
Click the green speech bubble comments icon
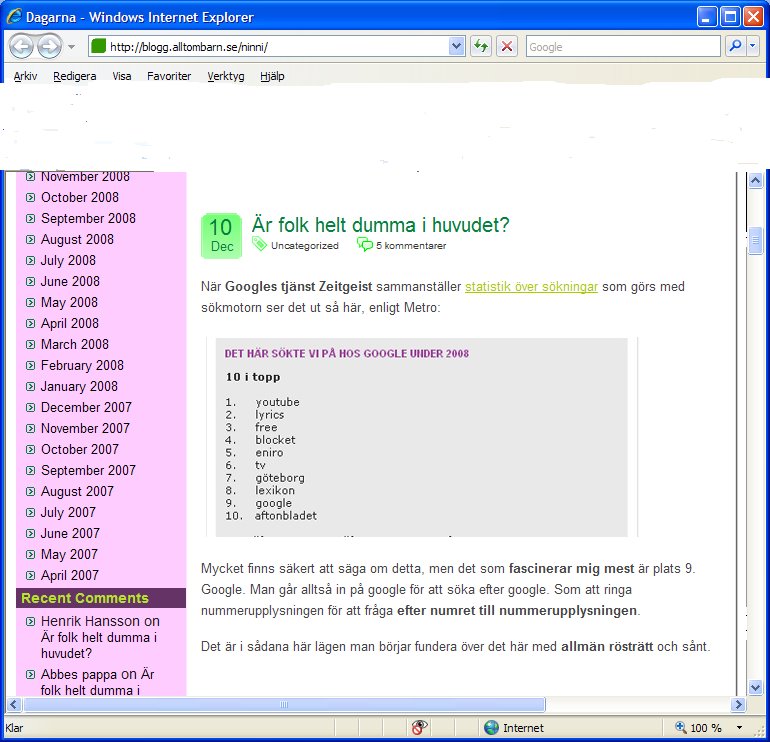point(365,244)
